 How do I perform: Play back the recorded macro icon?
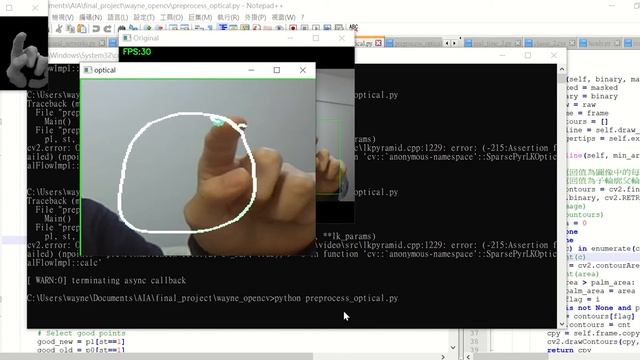coord(316,28)
